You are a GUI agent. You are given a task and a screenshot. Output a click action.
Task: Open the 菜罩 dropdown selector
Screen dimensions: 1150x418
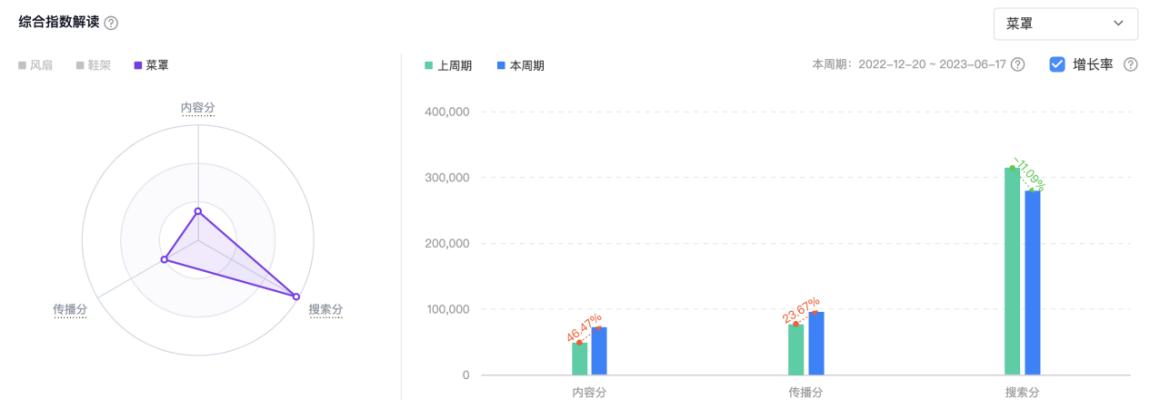1065,24
